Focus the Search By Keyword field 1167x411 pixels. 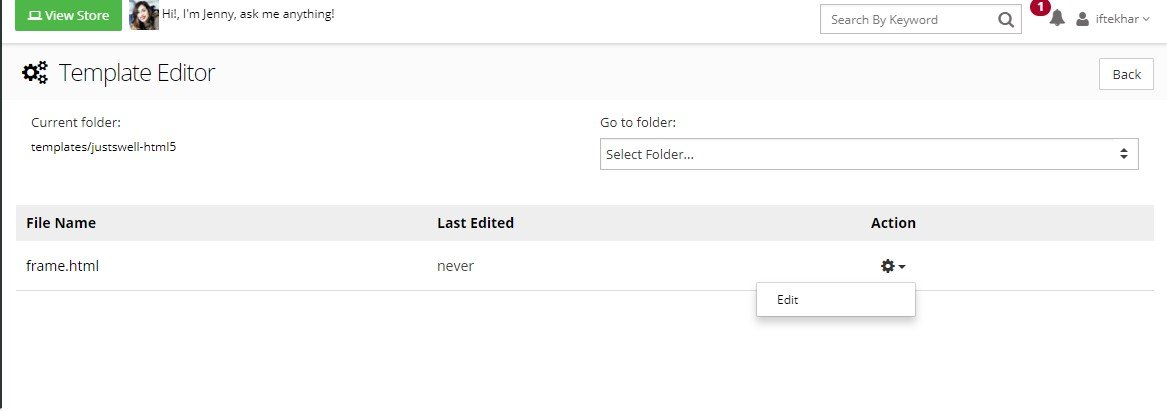click(x=909, y=20)
